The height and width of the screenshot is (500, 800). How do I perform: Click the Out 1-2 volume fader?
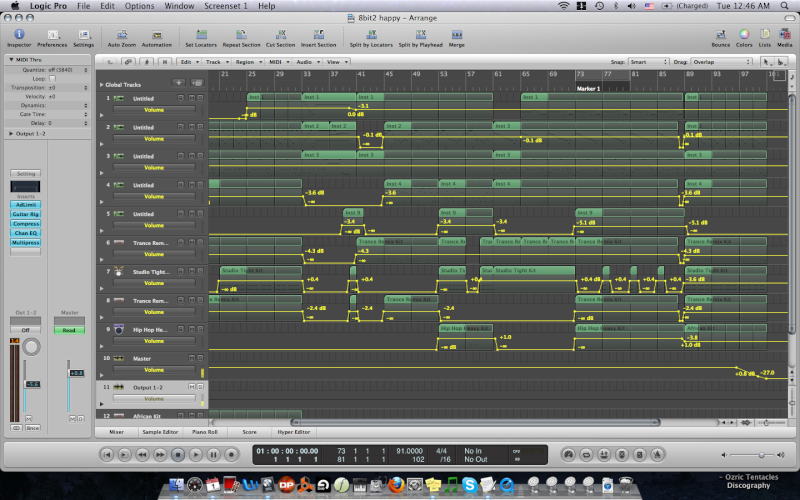tap(32, 384)
